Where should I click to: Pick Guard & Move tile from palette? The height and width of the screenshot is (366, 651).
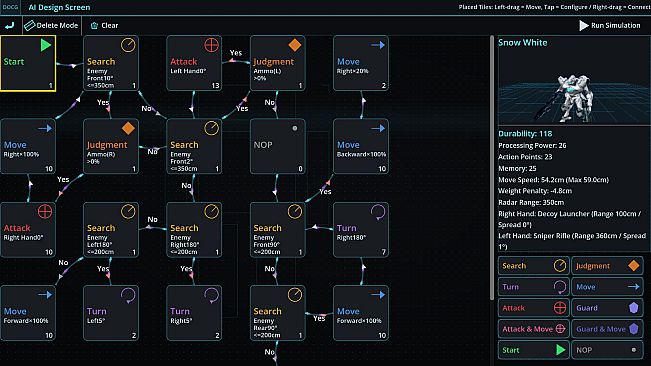tap(607, 329)
